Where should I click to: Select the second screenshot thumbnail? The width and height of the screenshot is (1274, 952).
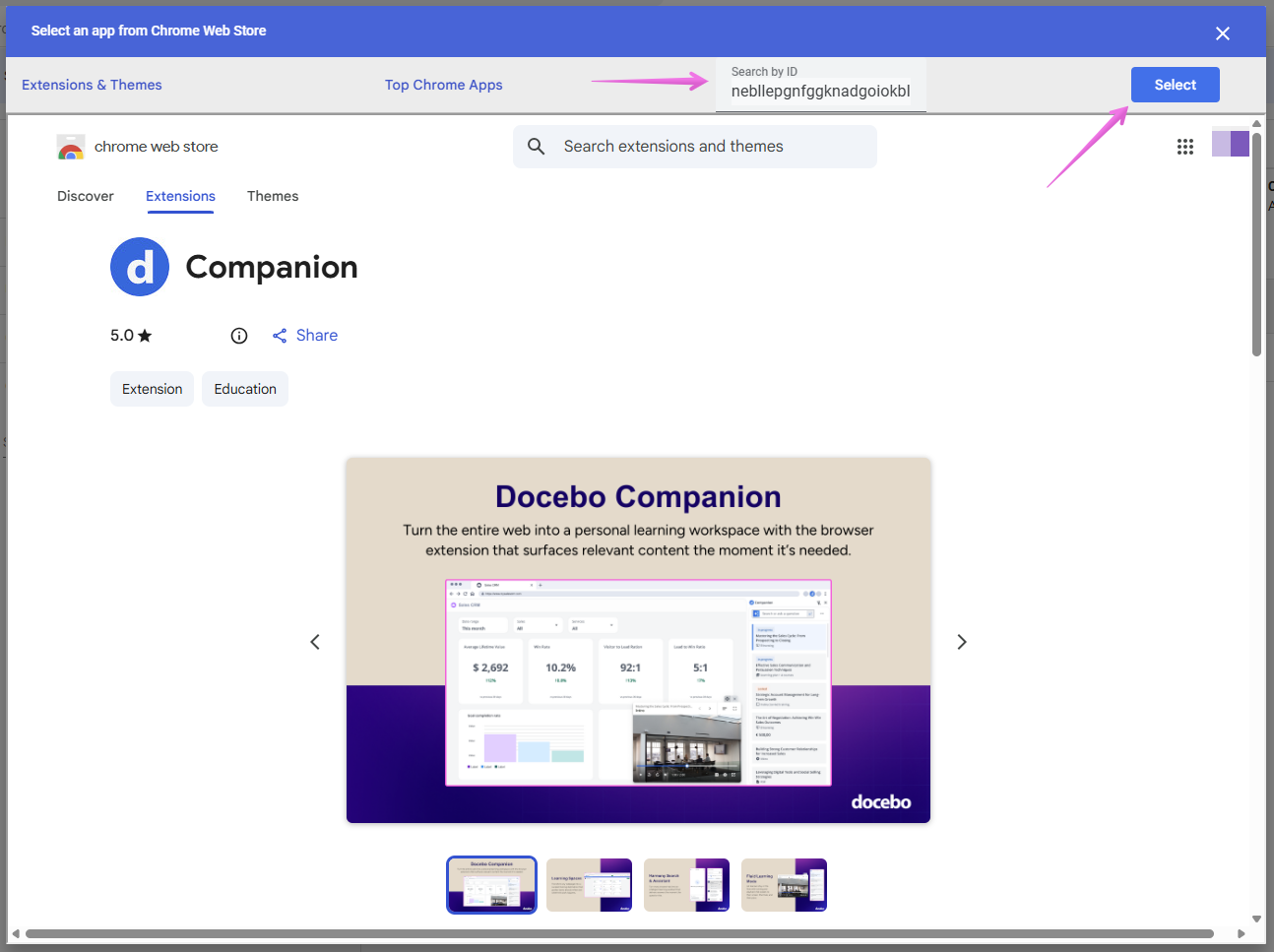(589, 885)
